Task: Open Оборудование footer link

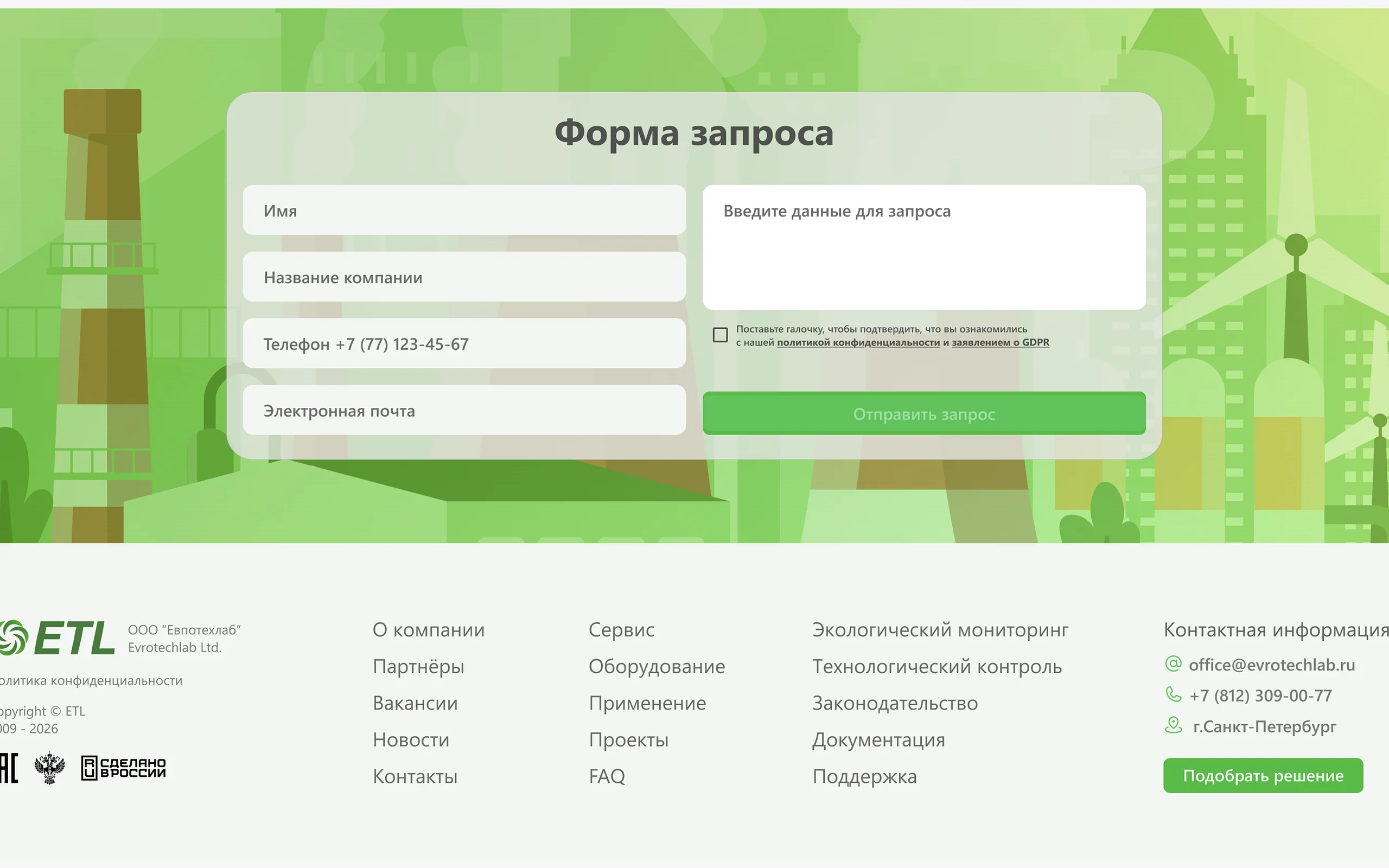Action: click(x=657, y=667)
